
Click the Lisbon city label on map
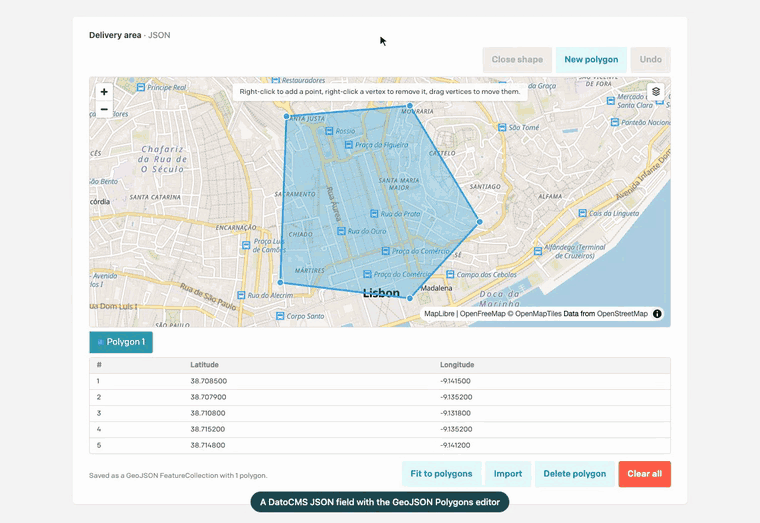tap(381, 293)
